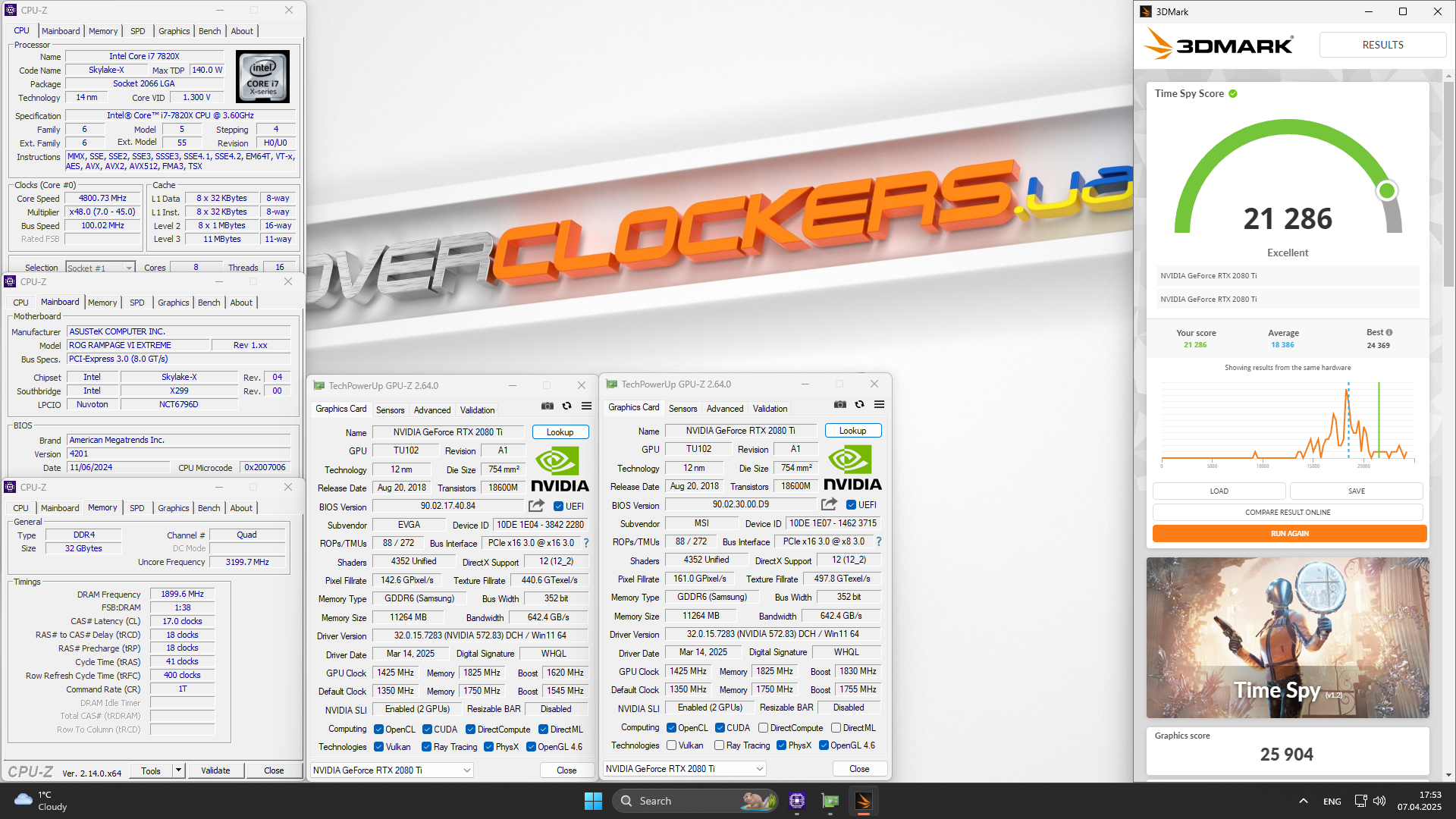The image size is (1456, 819).
Task: Click COMPARE RESULT ONLINE button
Action: coord(1288,513)
